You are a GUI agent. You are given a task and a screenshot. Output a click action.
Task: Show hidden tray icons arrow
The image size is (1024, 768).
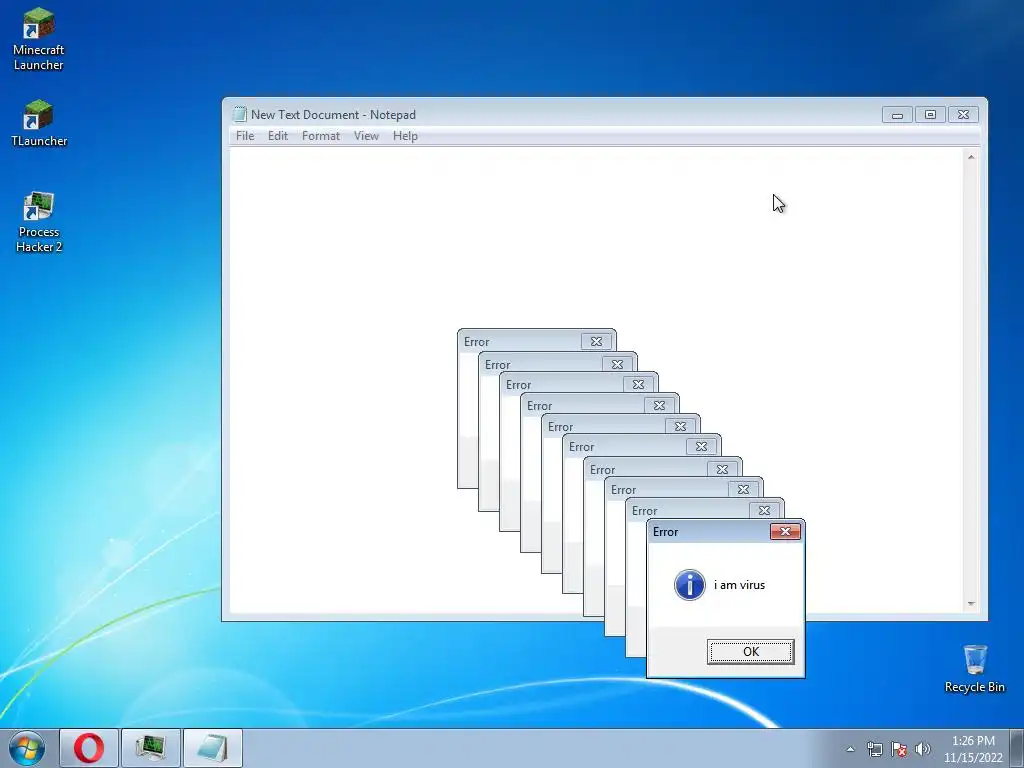coord(850,749)
